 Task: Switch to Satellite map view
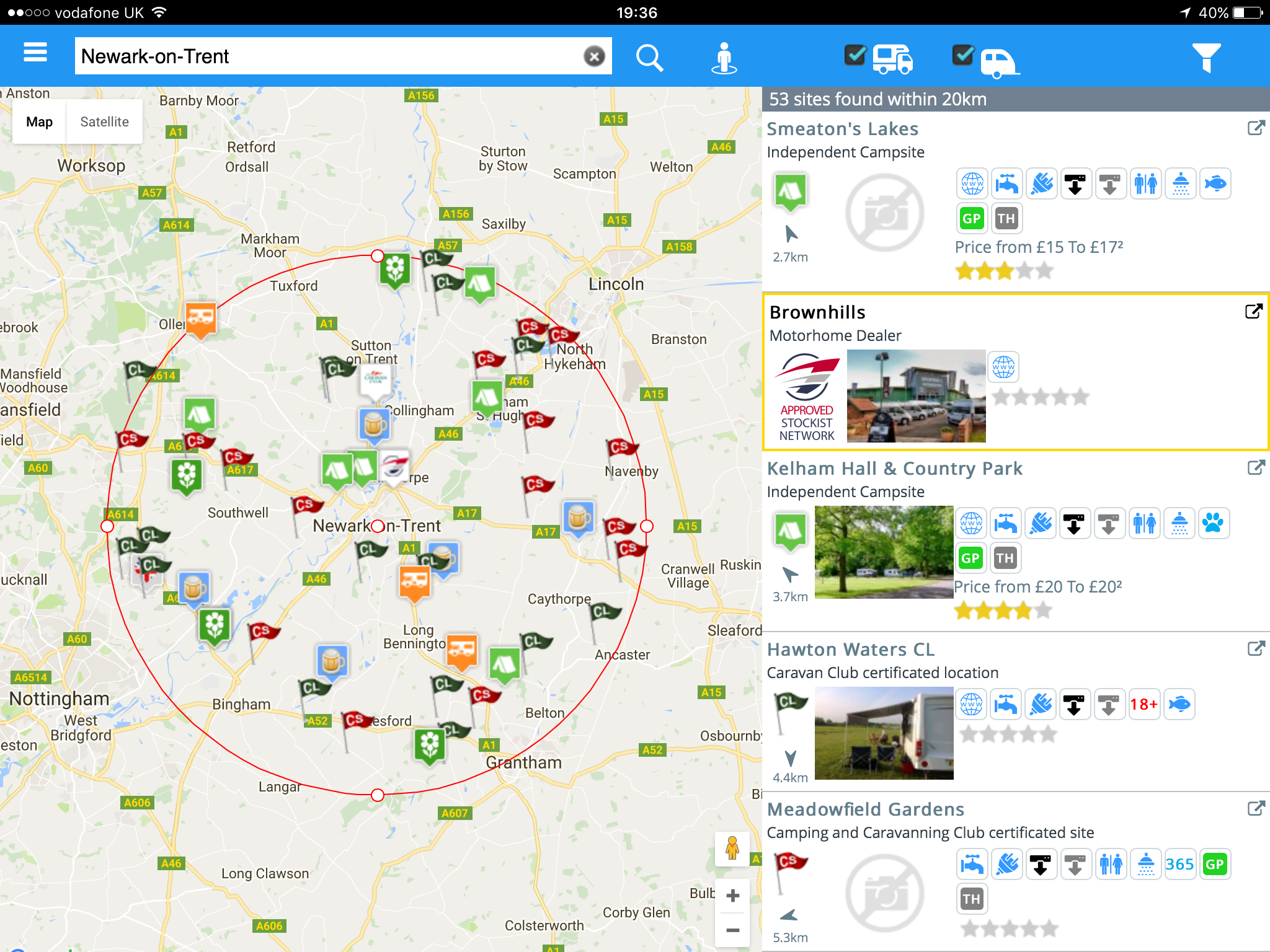tap(104, 122)
